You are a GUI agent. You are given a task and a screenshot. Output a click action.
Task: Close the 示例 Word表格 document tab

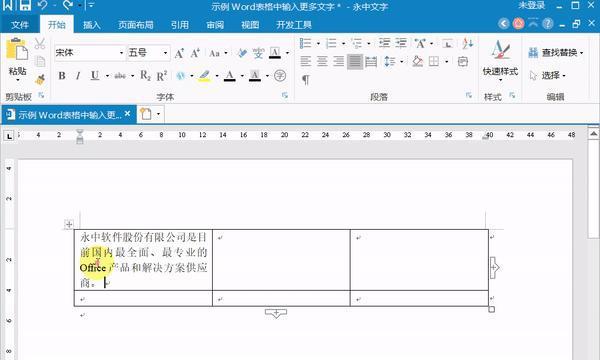[x=127, y=114]
